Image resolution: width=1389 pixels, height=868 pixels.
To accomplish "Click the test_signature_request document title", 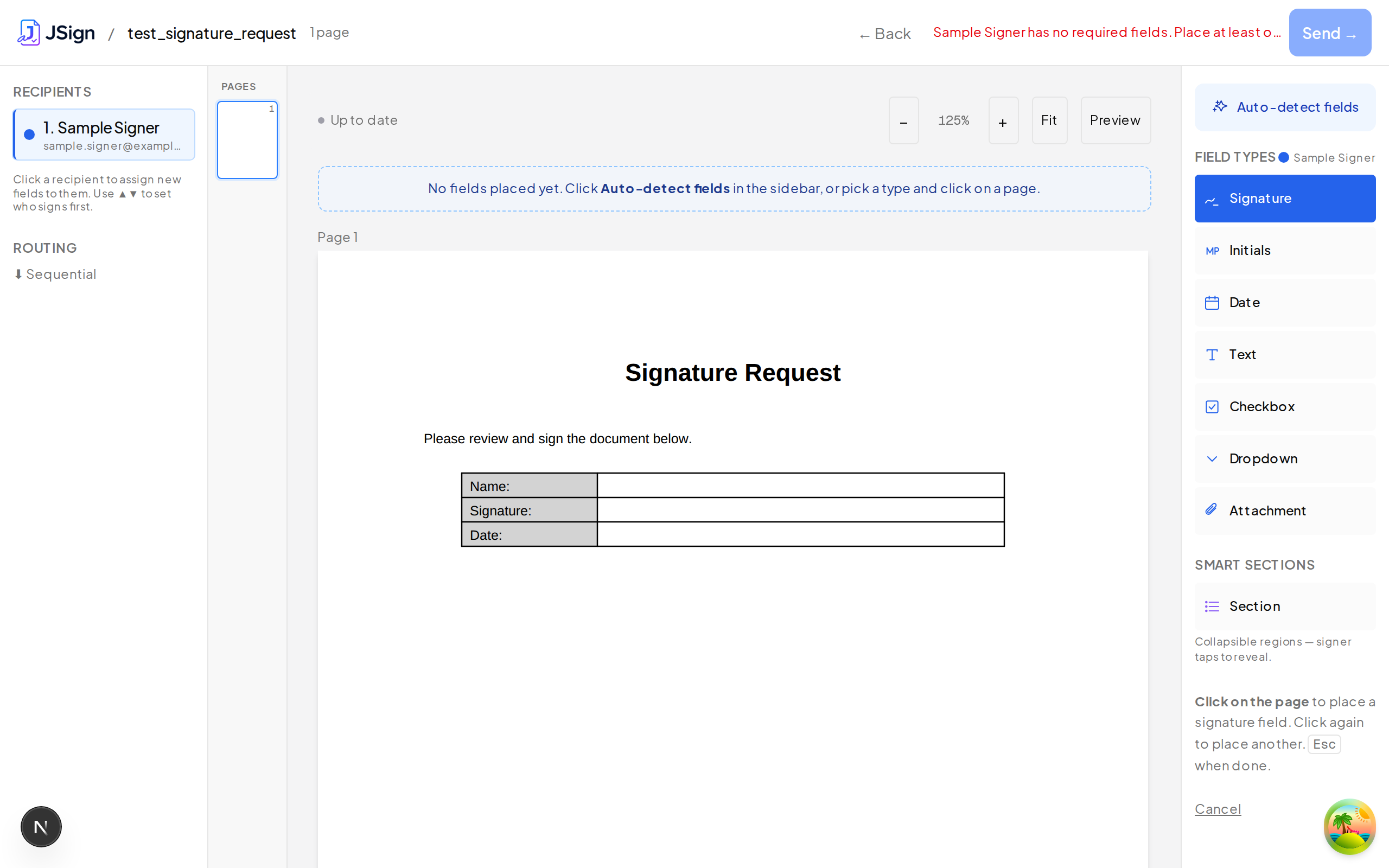I will coord(211,33).
